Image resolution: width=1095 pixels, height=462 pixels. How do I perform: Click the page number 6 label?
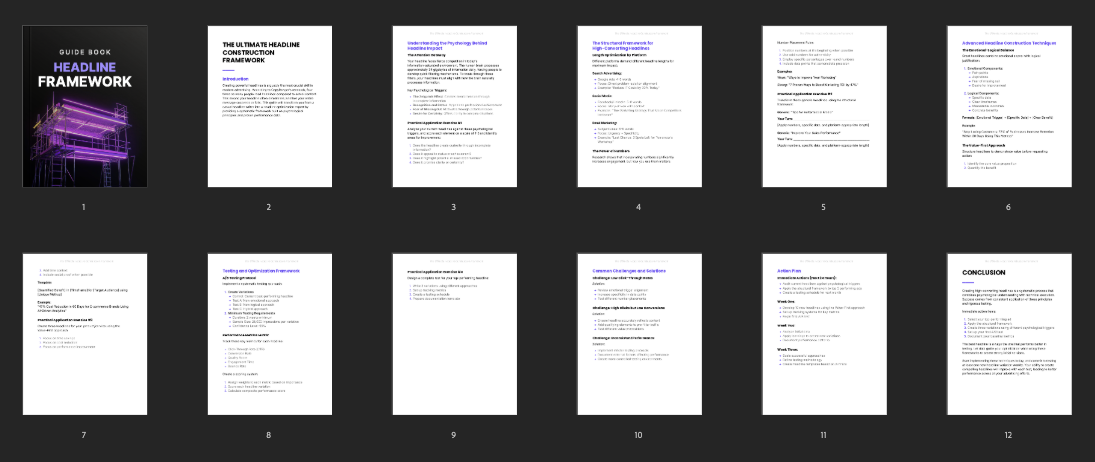(x=1008, y=207)
